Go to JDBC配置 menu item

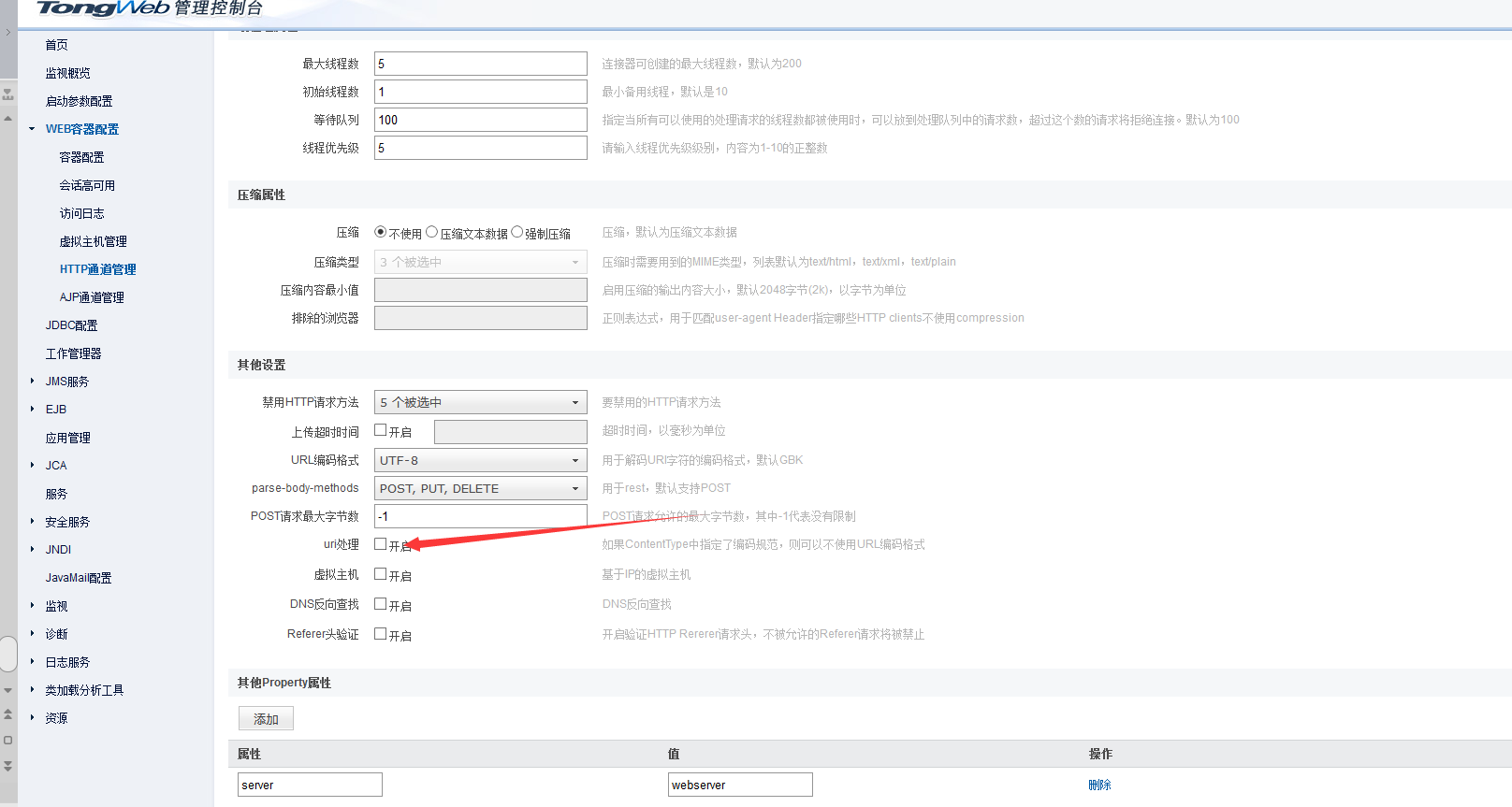(71, 325)
